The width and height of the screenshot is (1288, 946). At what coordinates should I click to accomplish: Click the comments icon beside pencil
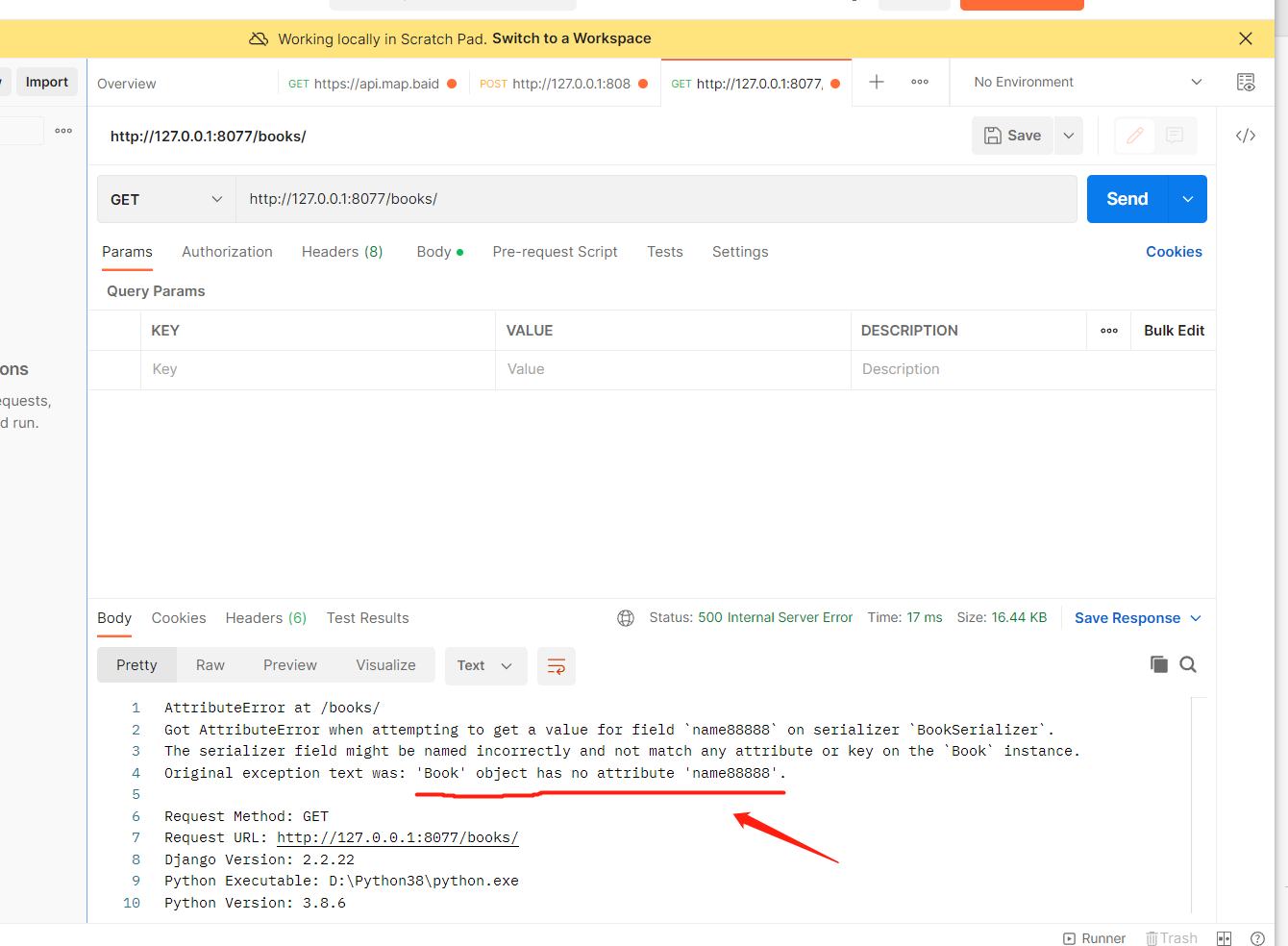1175,136
